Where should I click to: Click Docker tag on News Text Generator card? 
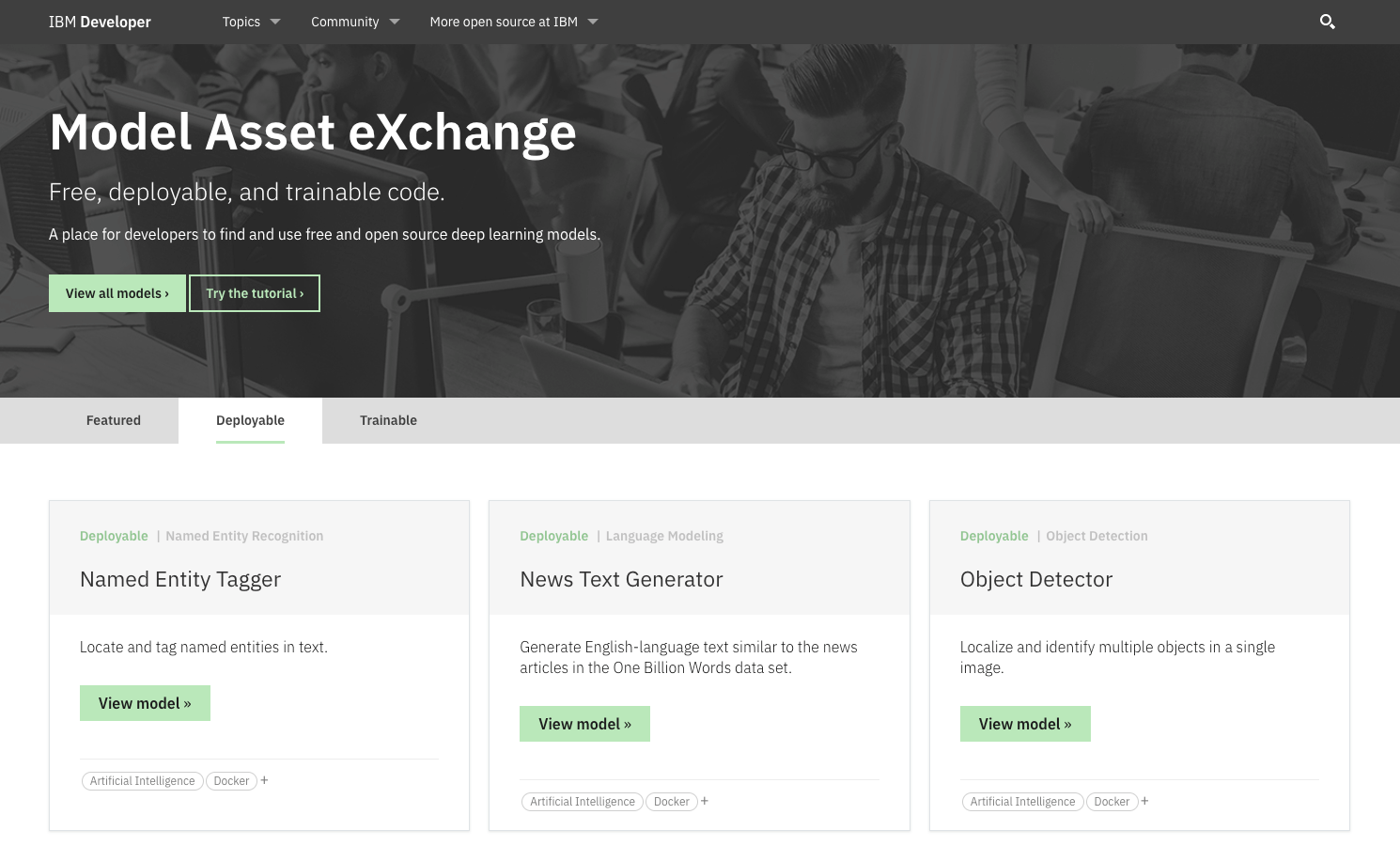[x=672, y=802]
